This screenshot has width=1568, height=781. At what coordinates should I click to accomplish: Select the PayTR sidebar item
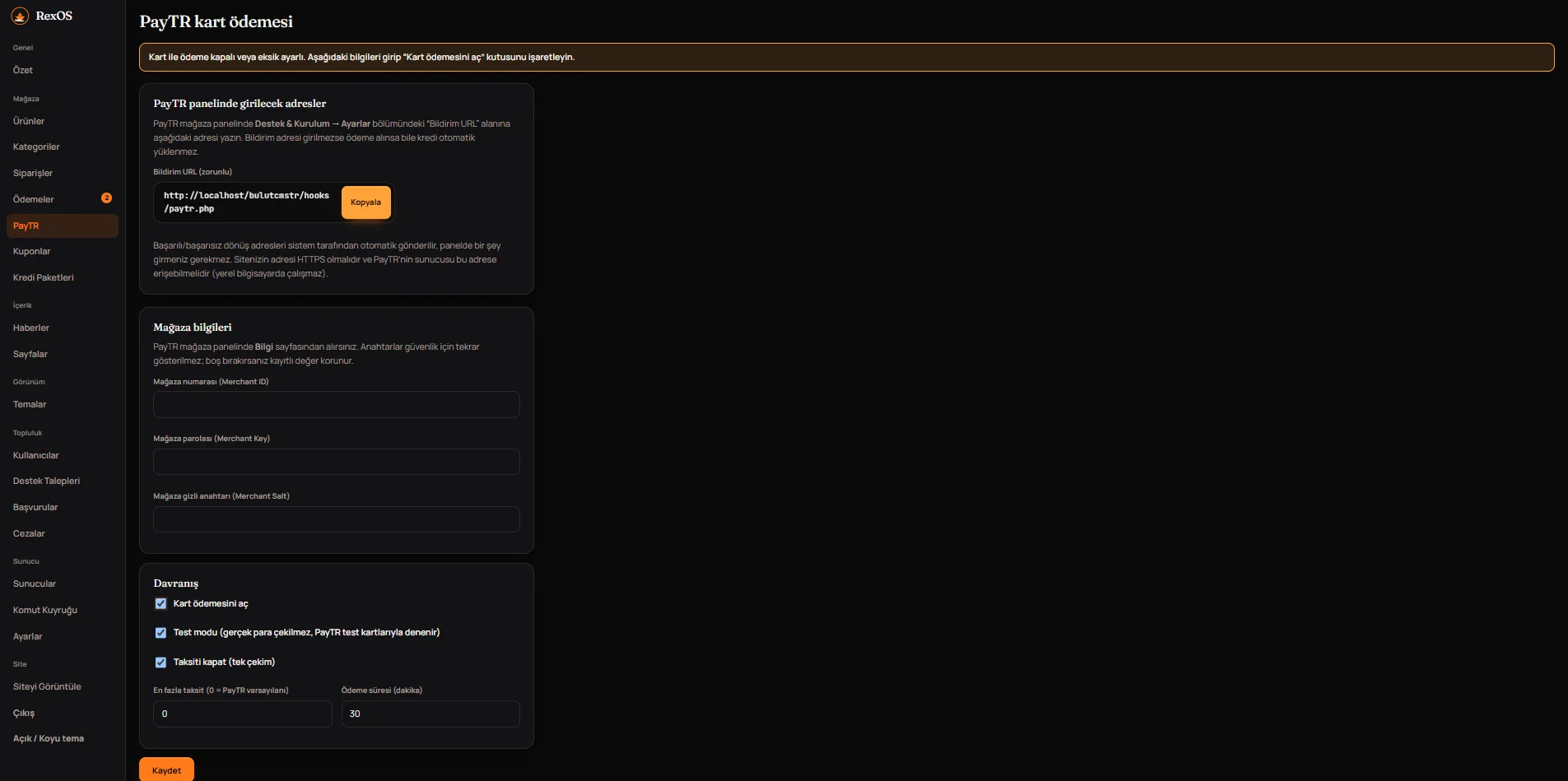click(63, 225)
